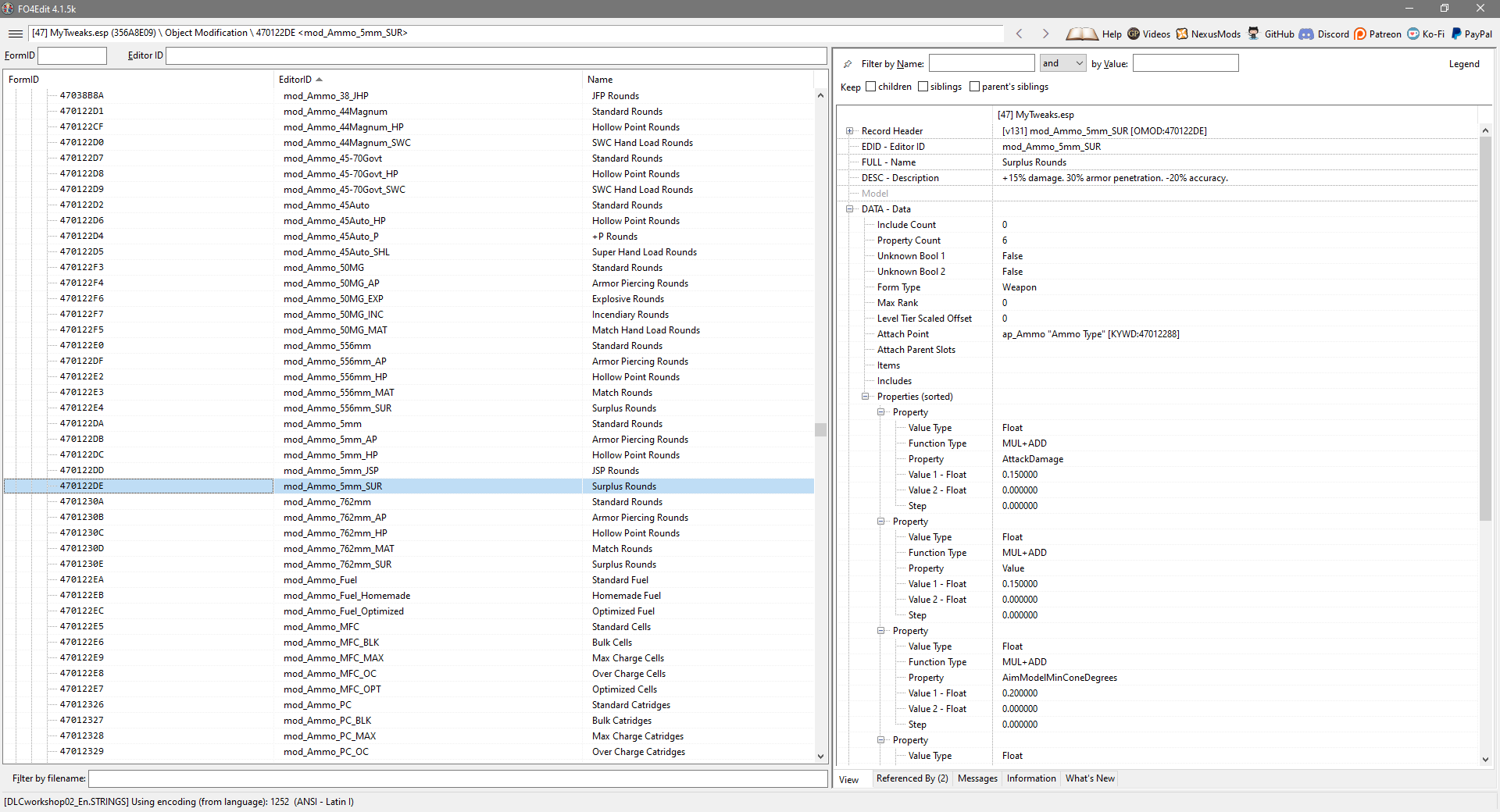Viewport: 1500px width, 812px height.
Task: Toggle Keep parent's siblings checkbox
Action: click(975, 87)
